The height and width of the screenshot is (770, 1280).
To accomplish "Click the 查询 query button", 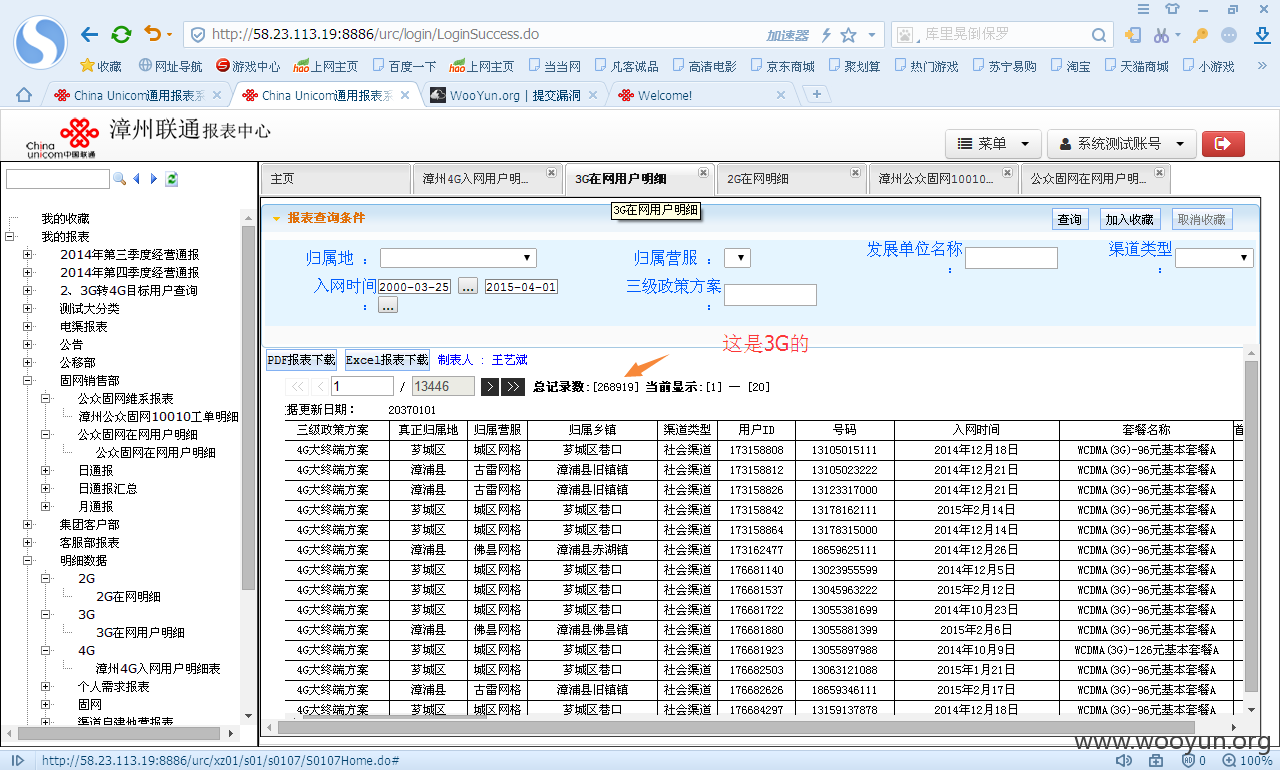I will pos(1070,219).
